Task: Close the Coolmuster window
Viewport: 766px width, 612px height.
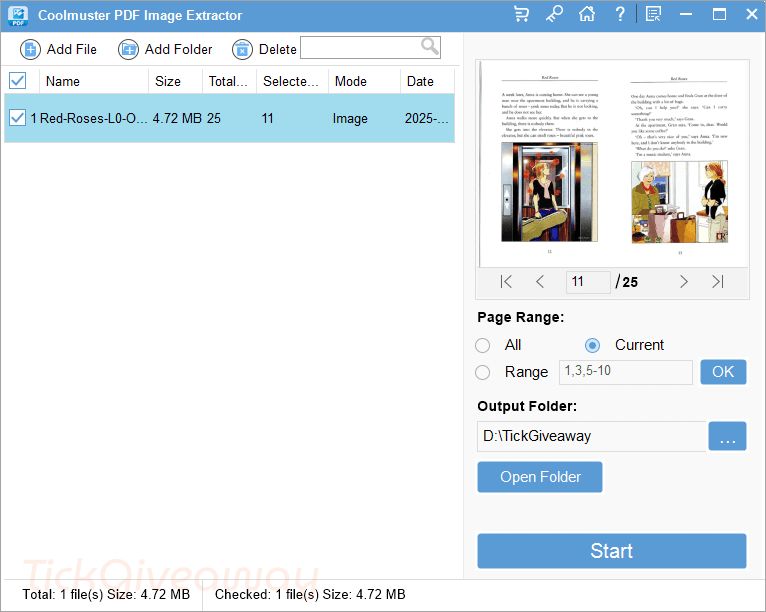Action: click(x=752, y=14)
